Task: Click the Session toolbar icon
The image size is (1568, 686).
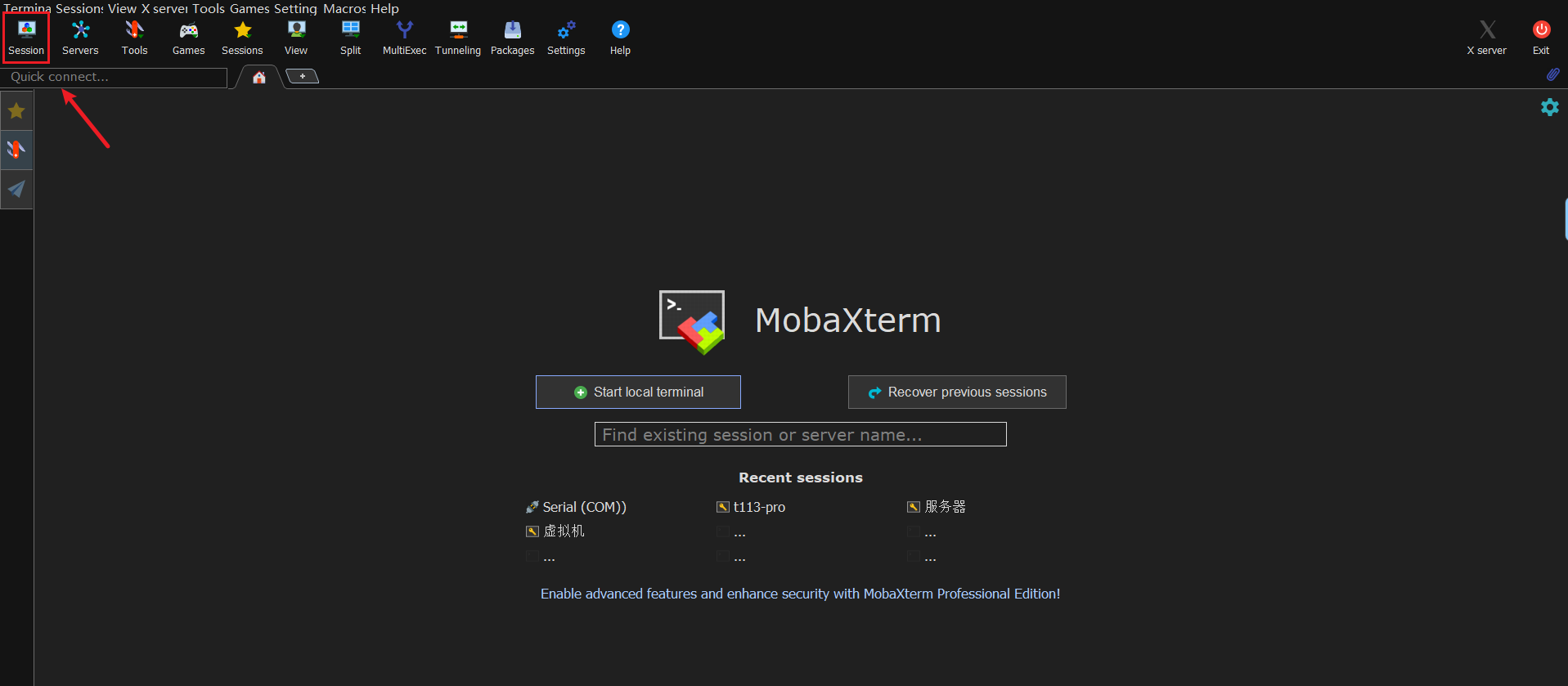Action: 26,38
